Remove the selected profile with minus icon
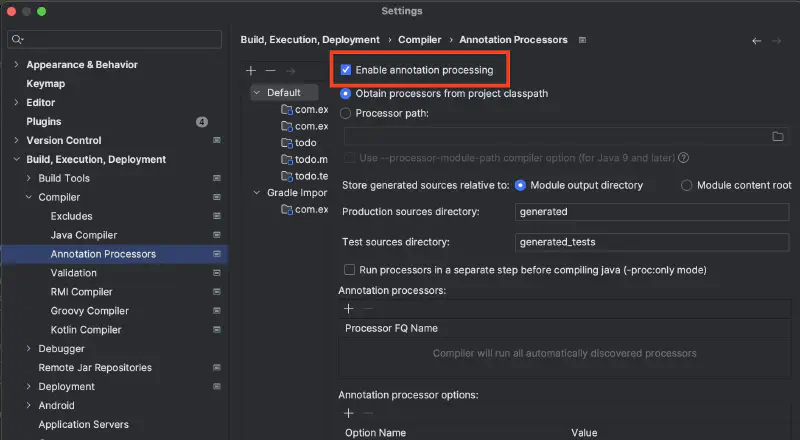Screen dimensions: 800x440 click(x=270, y=70)
